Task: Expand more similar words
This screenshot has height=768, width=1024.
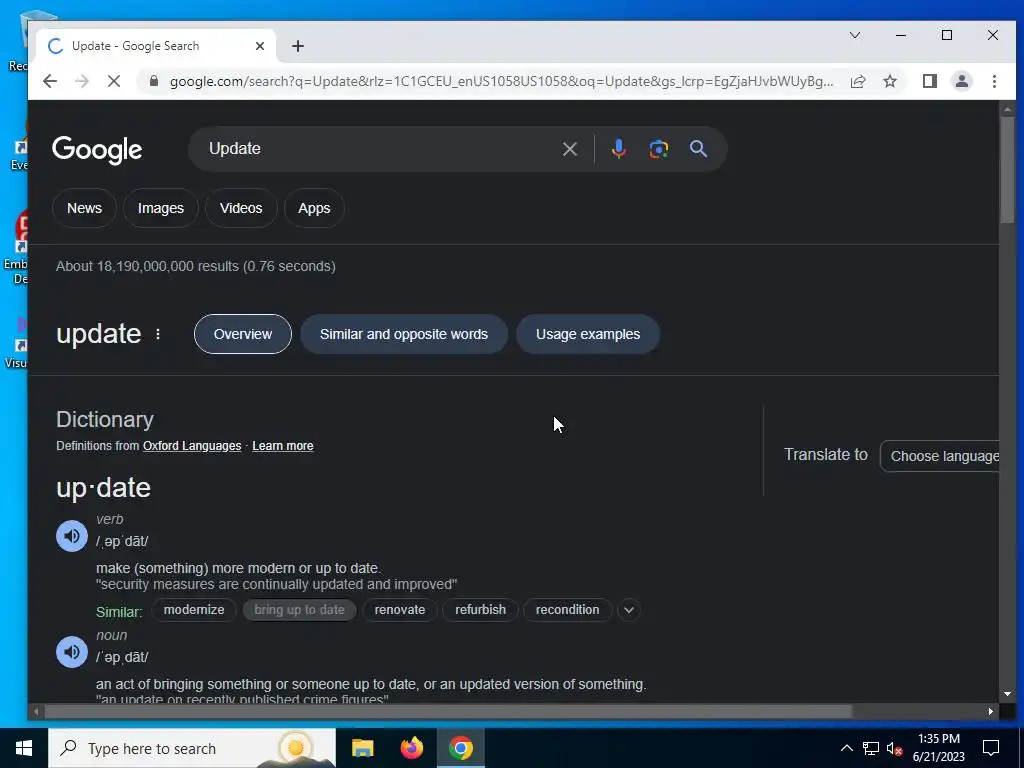Action: [x=629, y=610]
